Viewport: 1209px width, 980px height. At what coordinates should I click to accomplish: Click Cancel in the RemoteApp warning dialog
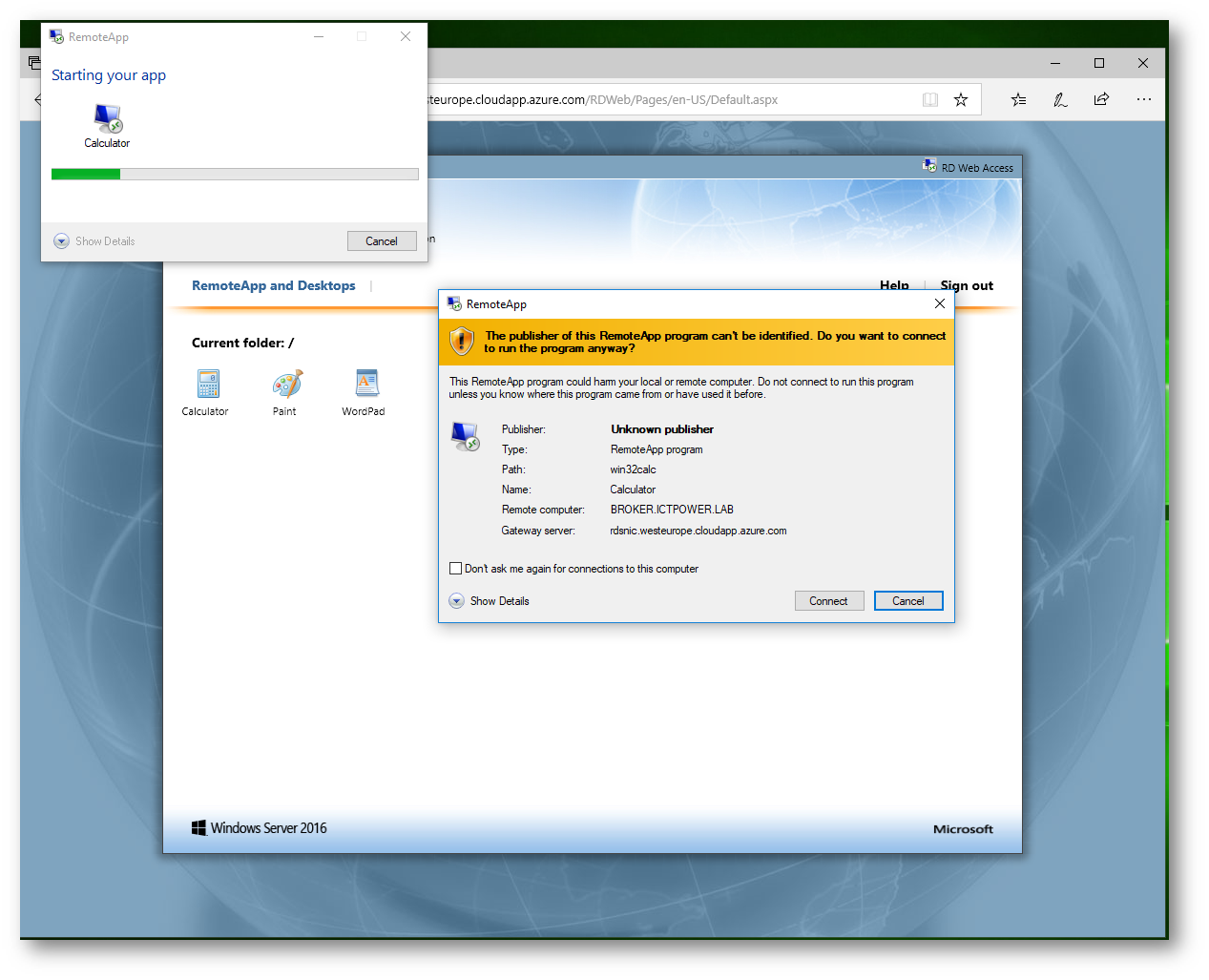[x=908, y=601]
